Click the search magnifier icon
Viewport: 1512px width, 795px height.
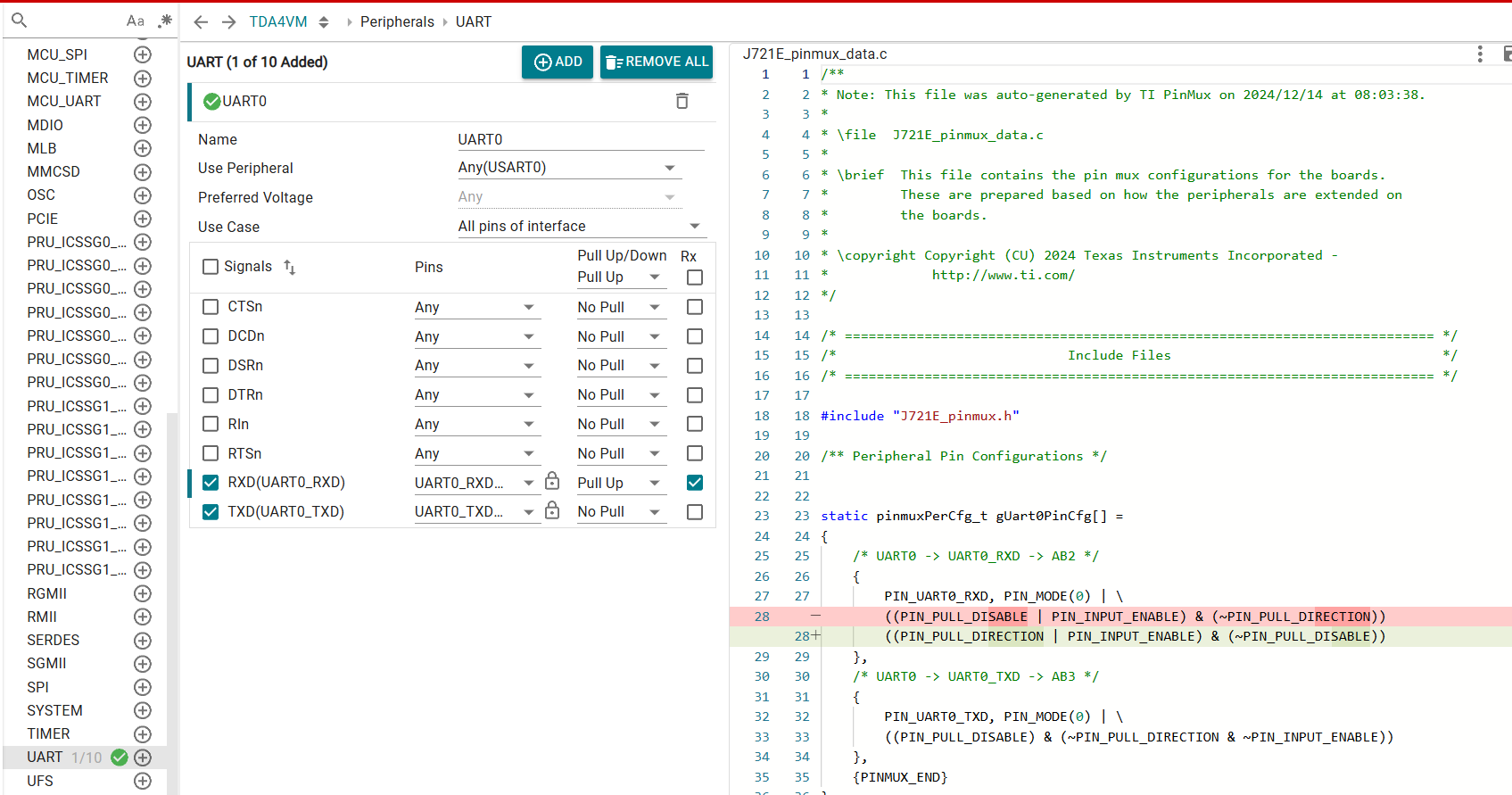tap(19, 20)
